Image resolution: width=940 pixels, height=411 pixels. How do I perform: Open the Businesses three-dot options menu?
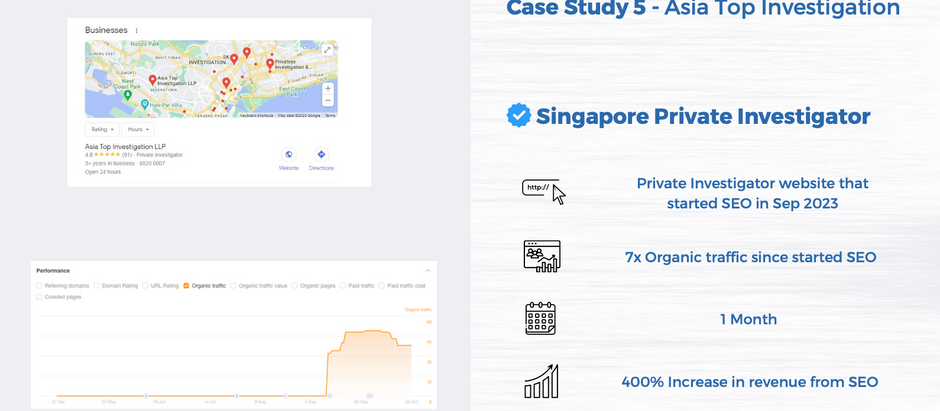[x=137, y=31]
